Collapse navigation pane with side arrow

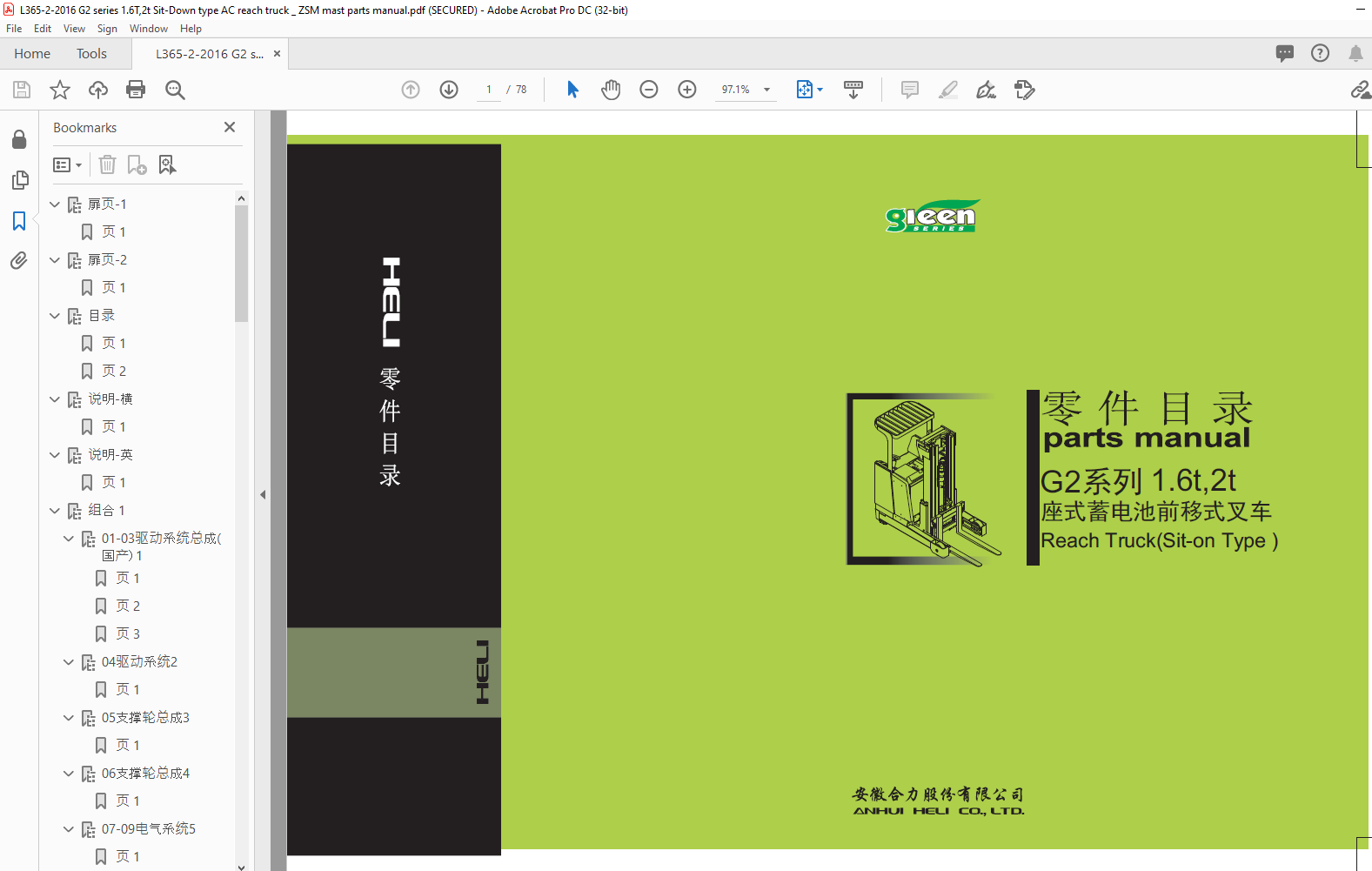(x=263, y=494)
